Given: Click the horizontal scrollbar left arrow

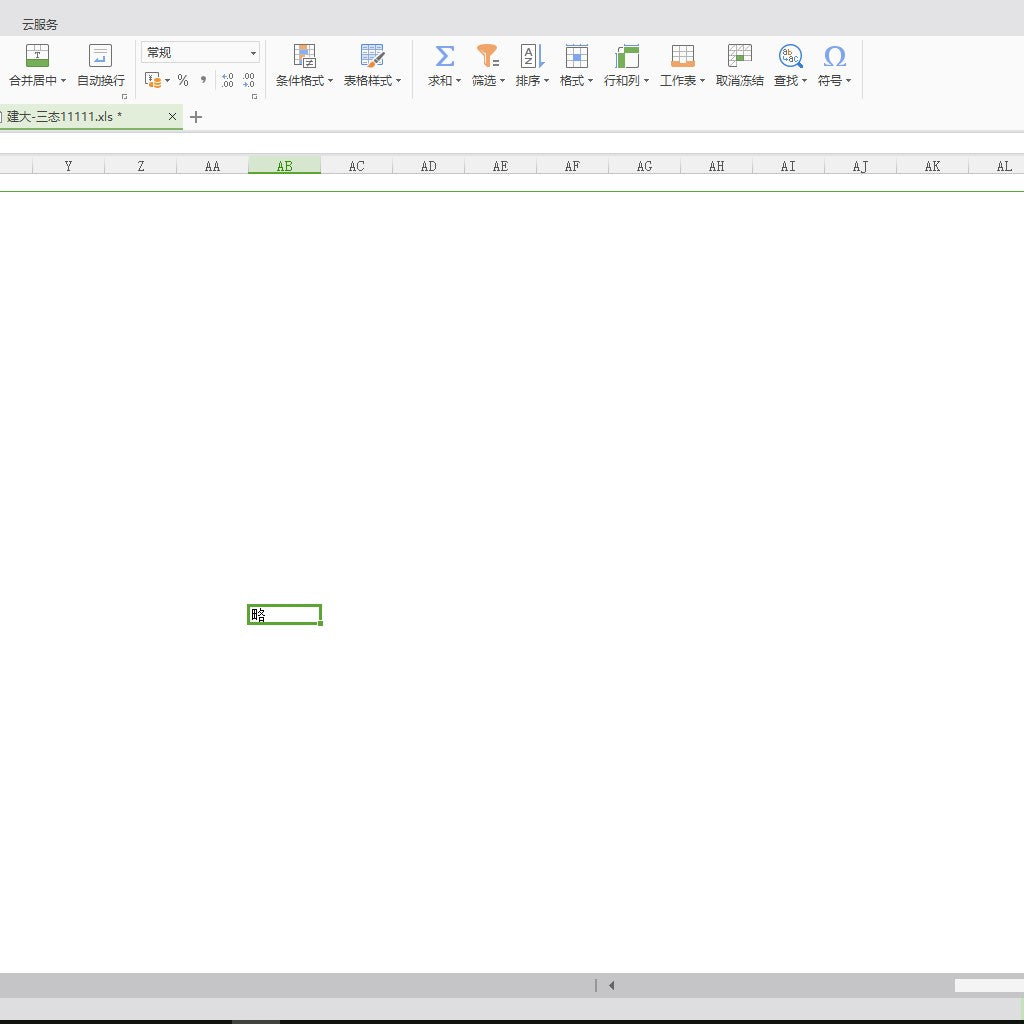Looking at the screenshot, I should coord(611,985).
